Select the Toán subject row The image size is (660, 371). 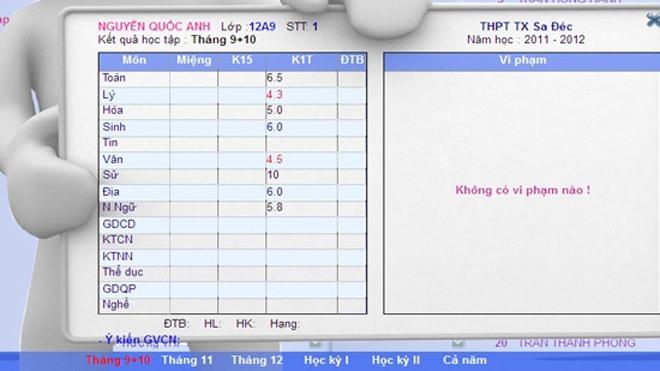point(233,78)
